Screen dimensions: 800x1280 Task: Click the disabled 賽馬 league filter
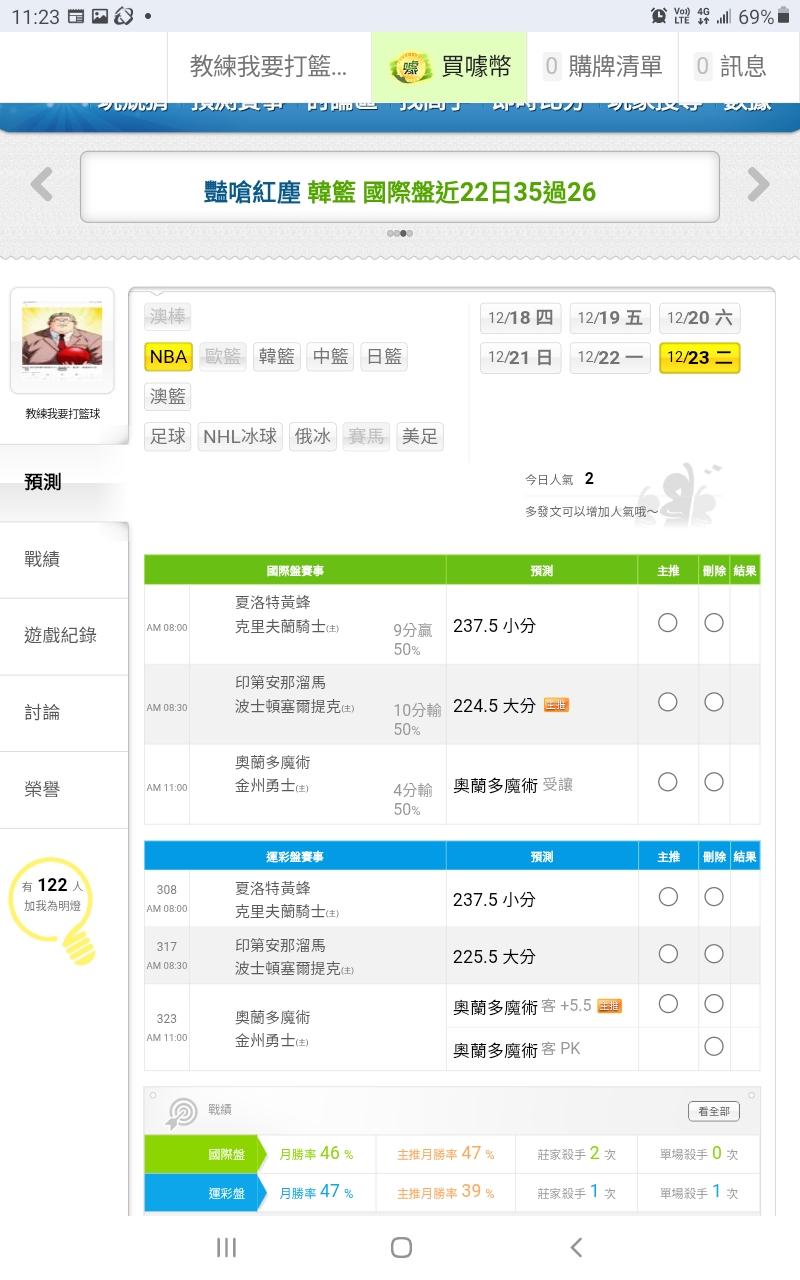[x=365, y=437]
